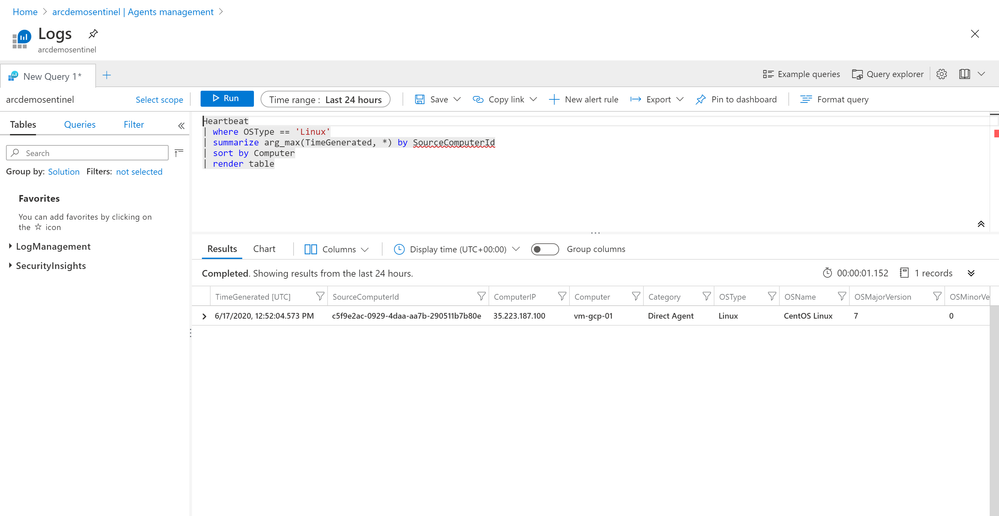The width and height of the screenshot is (999, 516).
Task: Open the New Query 1 tab
Action: coord(48,76)
